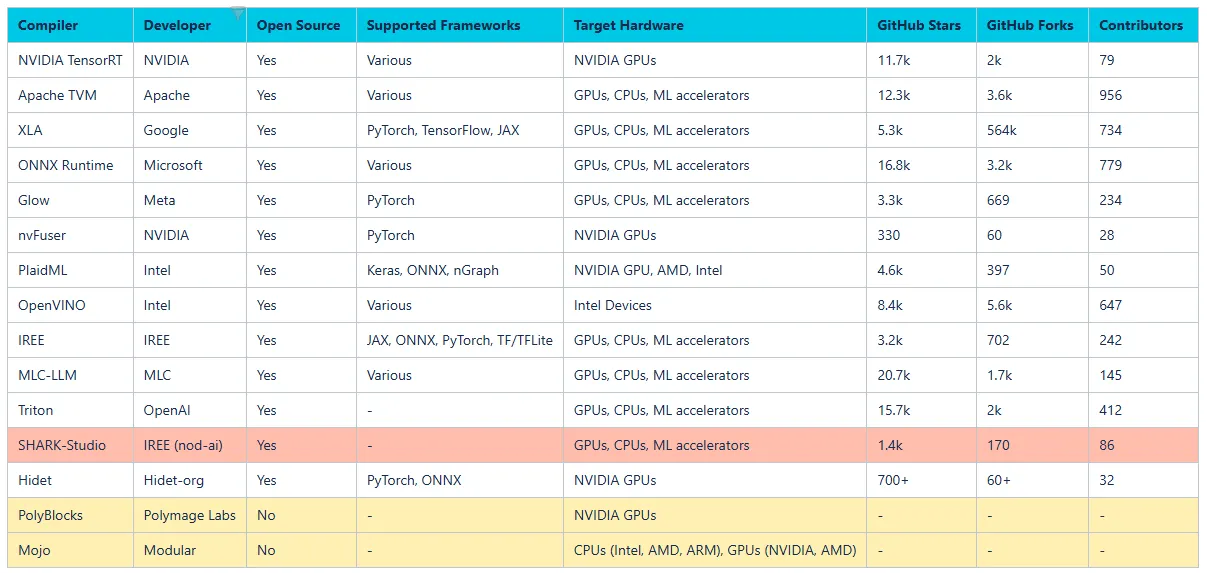Viewport: 1207px width, 573px height.
Task: Click the PyTorch, ONNX frameworks cell
Action: point(460,480)
